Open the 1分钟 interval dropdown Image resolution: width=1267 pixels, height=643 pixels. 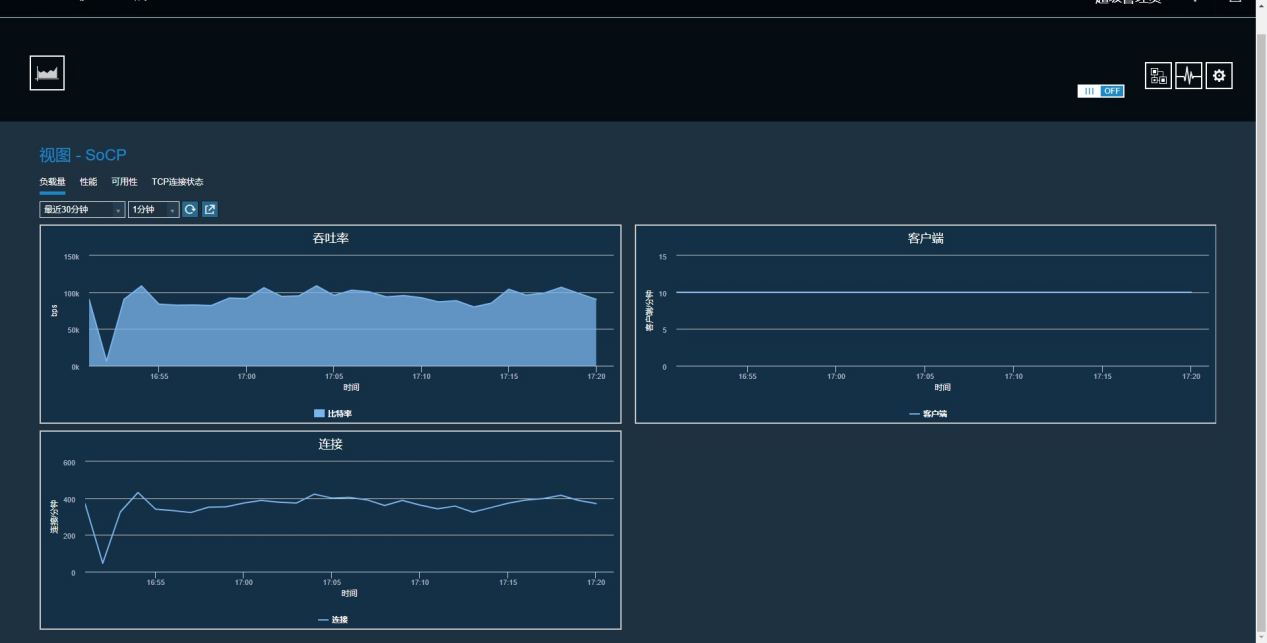tap(153, 210)
